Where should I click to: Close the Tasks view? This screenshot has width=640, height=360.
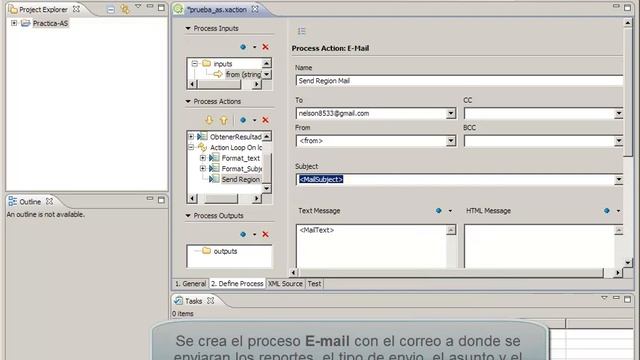click(211, 300)
